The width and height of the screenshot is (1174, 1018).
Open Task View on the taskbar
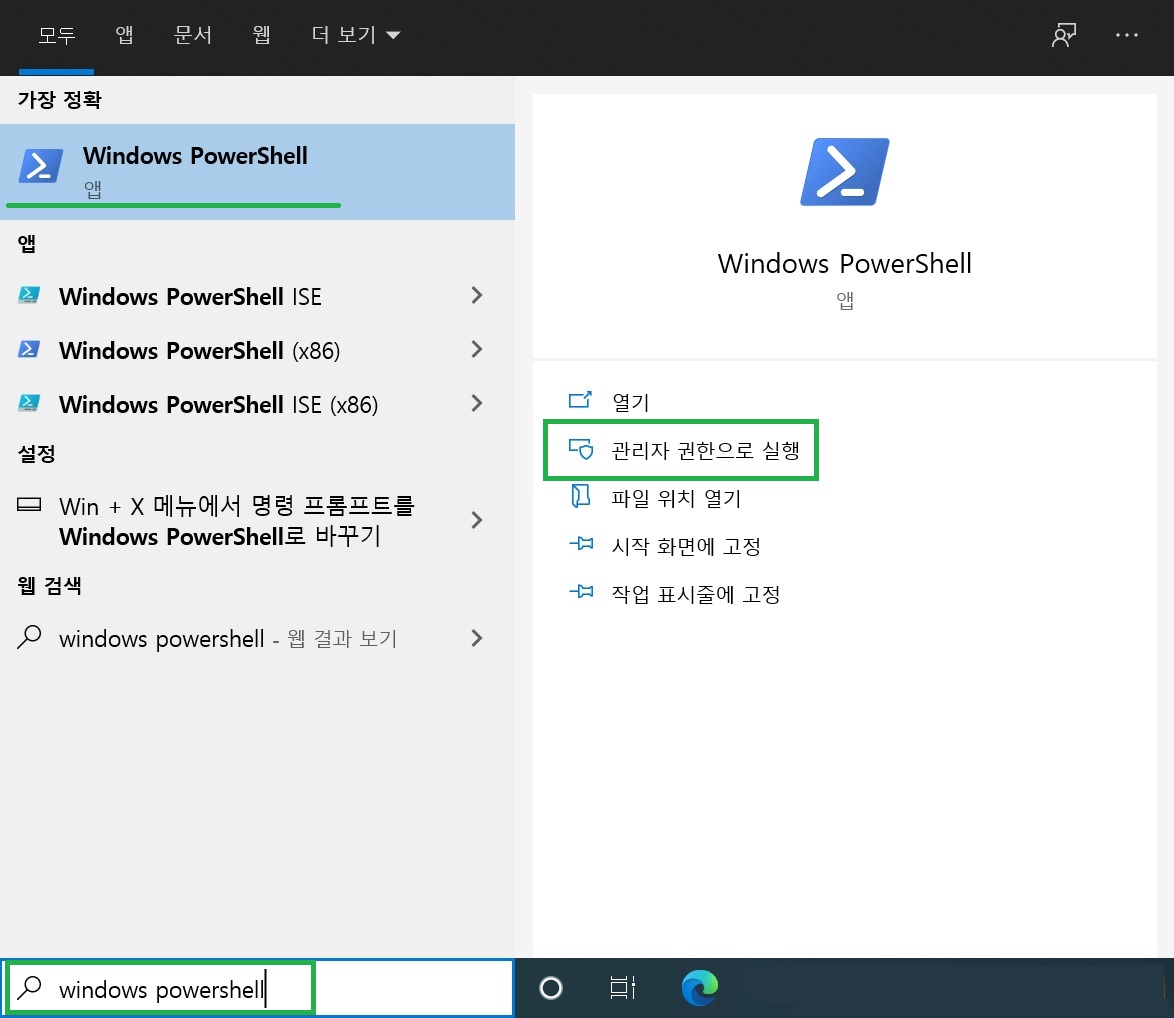[x=623, y=988]
